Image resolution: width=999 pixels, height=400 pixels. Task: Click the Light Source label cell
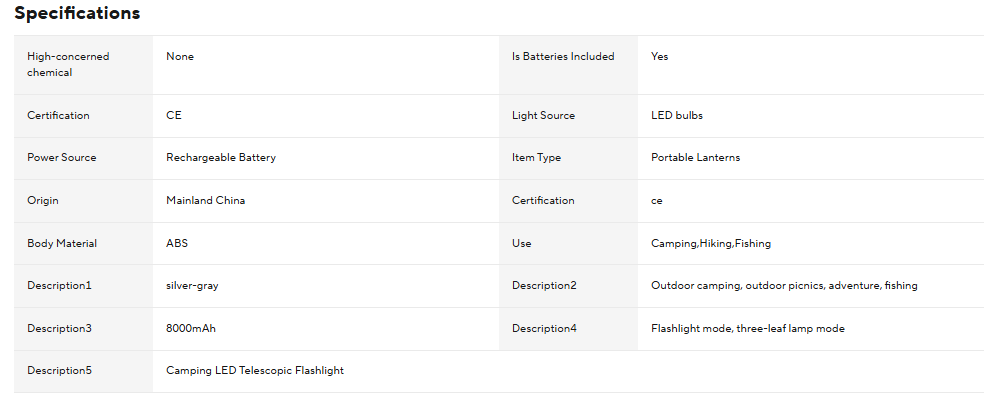(543, 116)
